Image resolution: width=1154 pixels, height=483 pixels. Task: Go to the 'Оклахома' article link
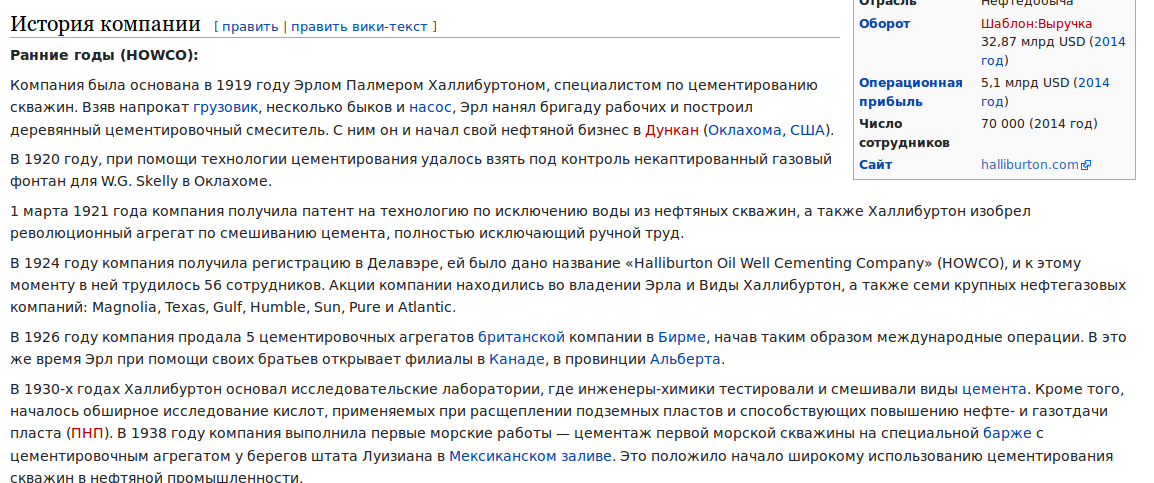click(x=745, y=130)
